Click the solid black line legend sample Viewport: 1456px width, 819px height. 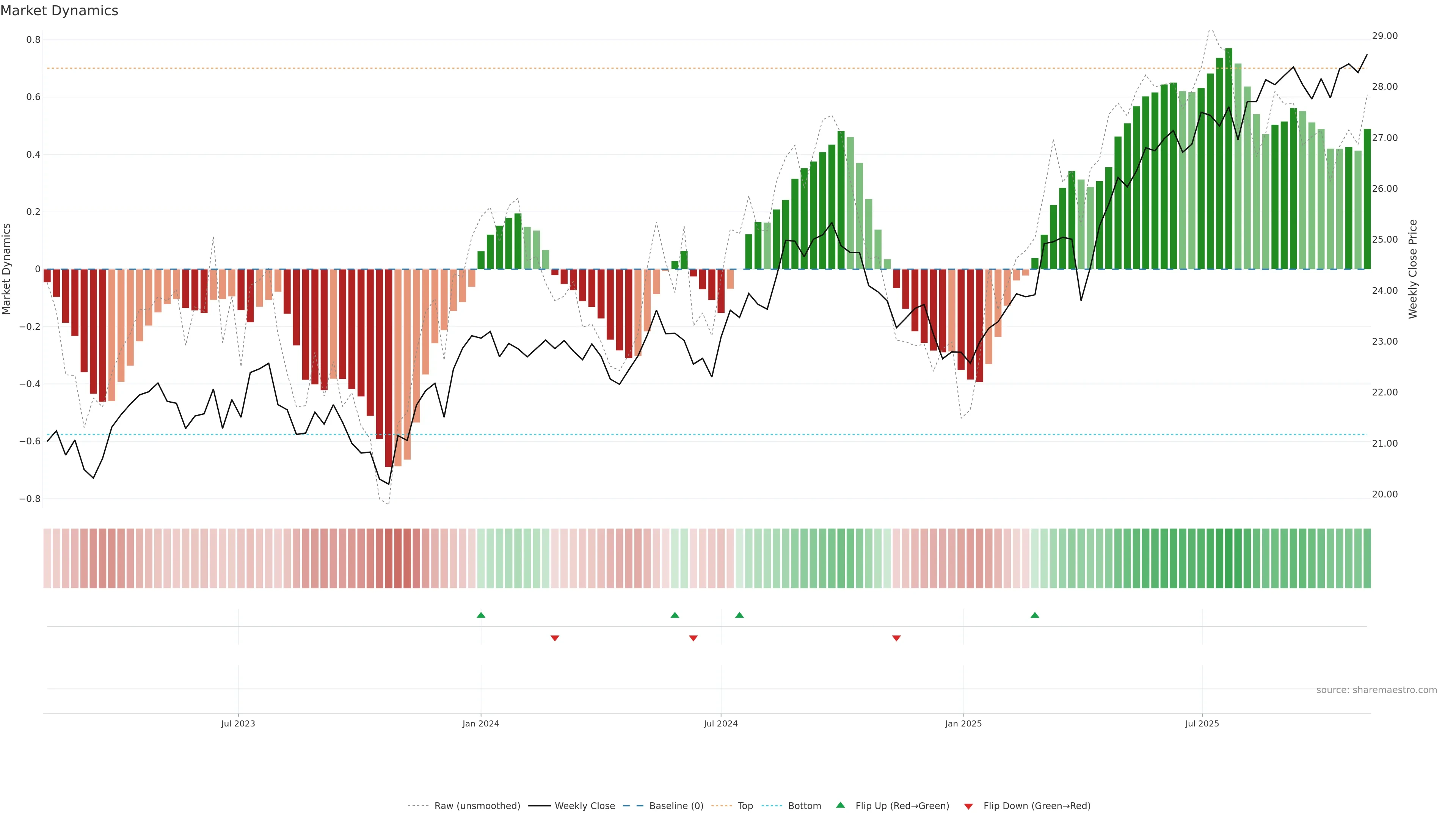coord(539,806)
